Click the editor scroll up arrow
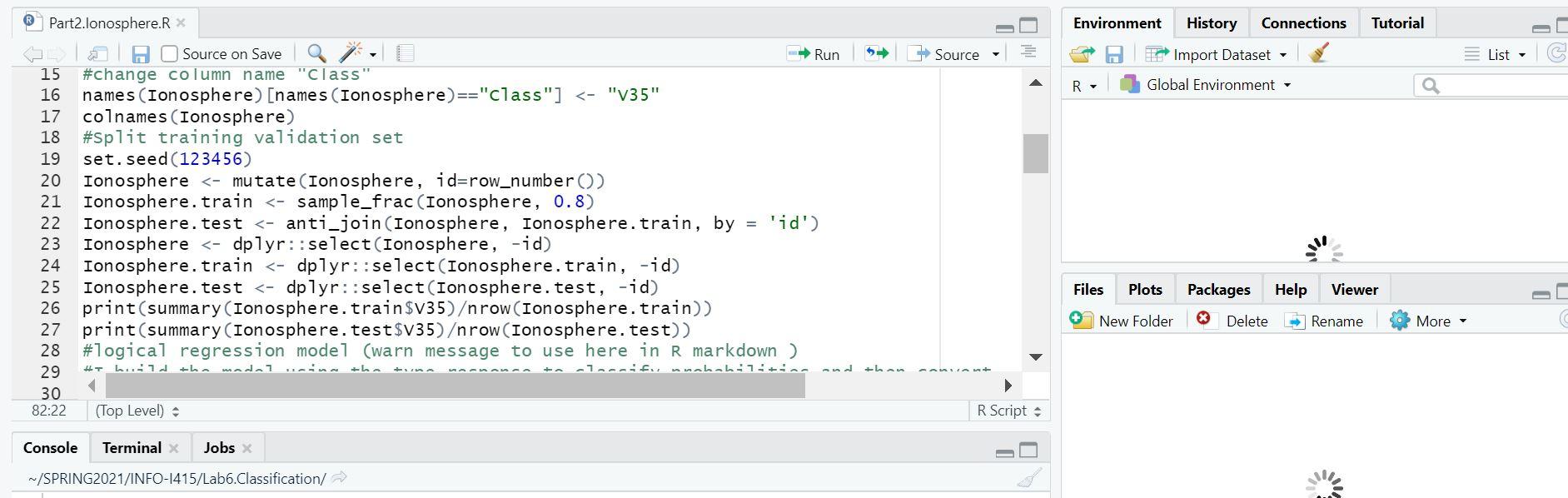The width and height of the screenshot is (1568, 498). [x=1036, y=82]
